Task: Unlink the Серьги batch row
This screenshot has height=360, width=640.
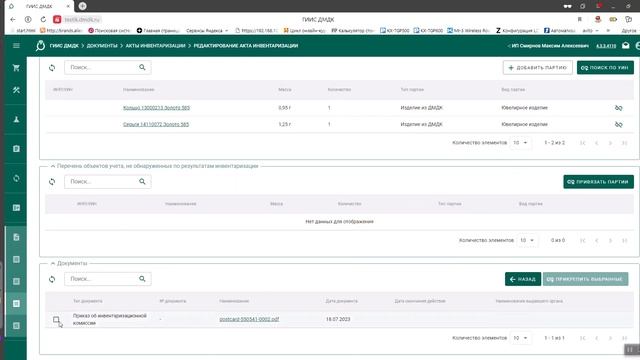Action: (x=618, y=124)
